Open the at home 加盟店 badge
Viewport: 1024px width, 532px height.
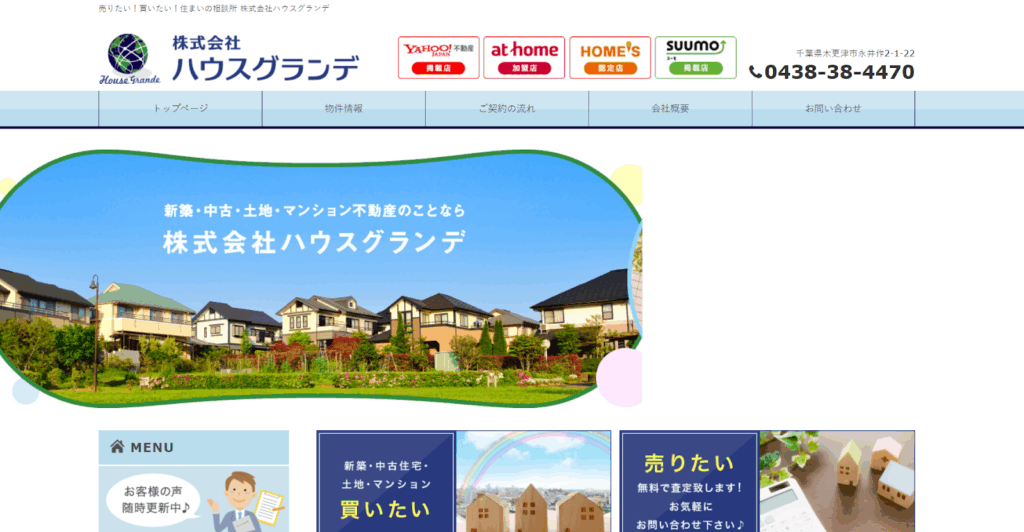[524, 57]
